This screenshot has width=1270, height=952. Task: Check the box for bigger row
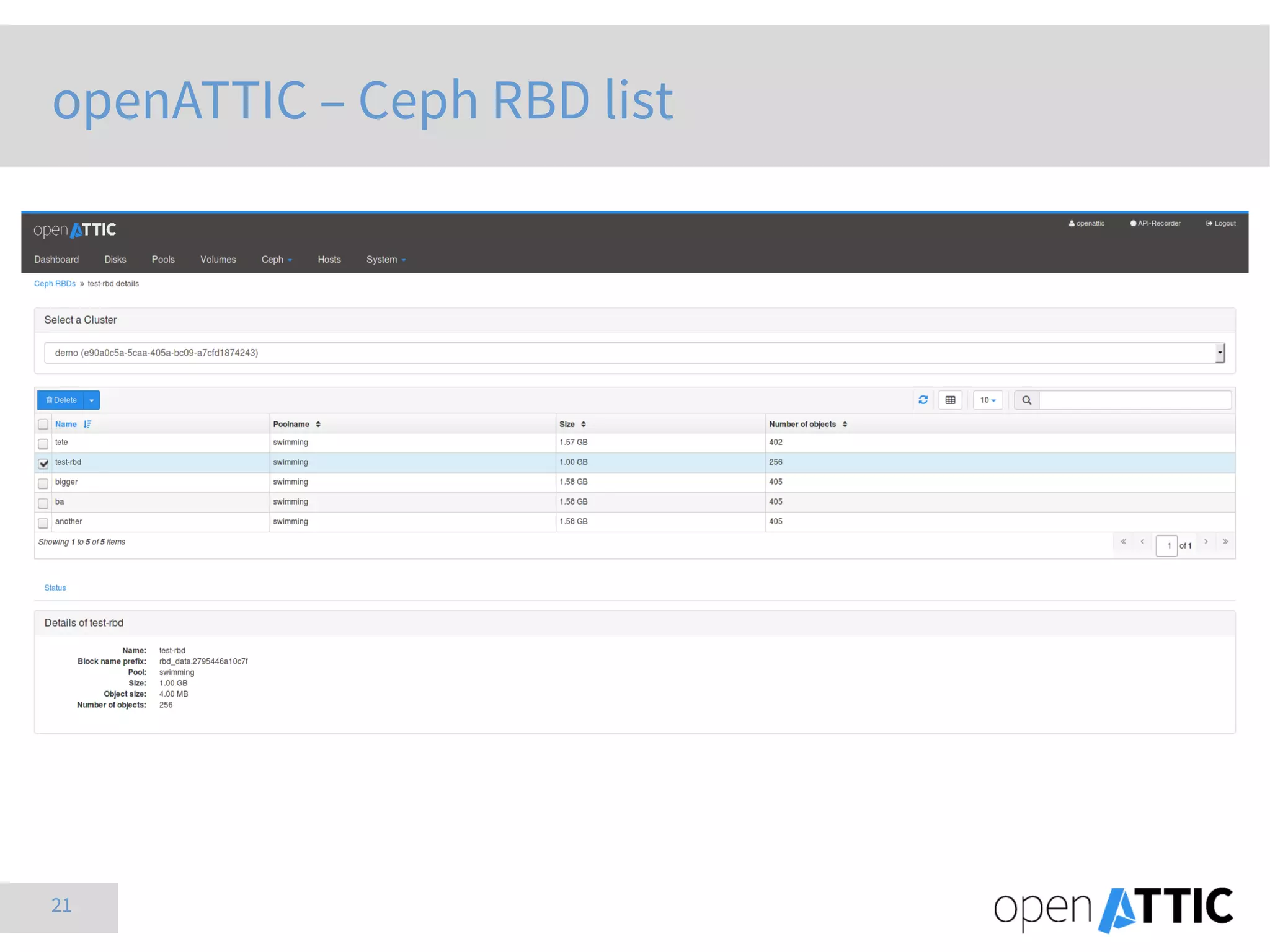pos(43,483)
